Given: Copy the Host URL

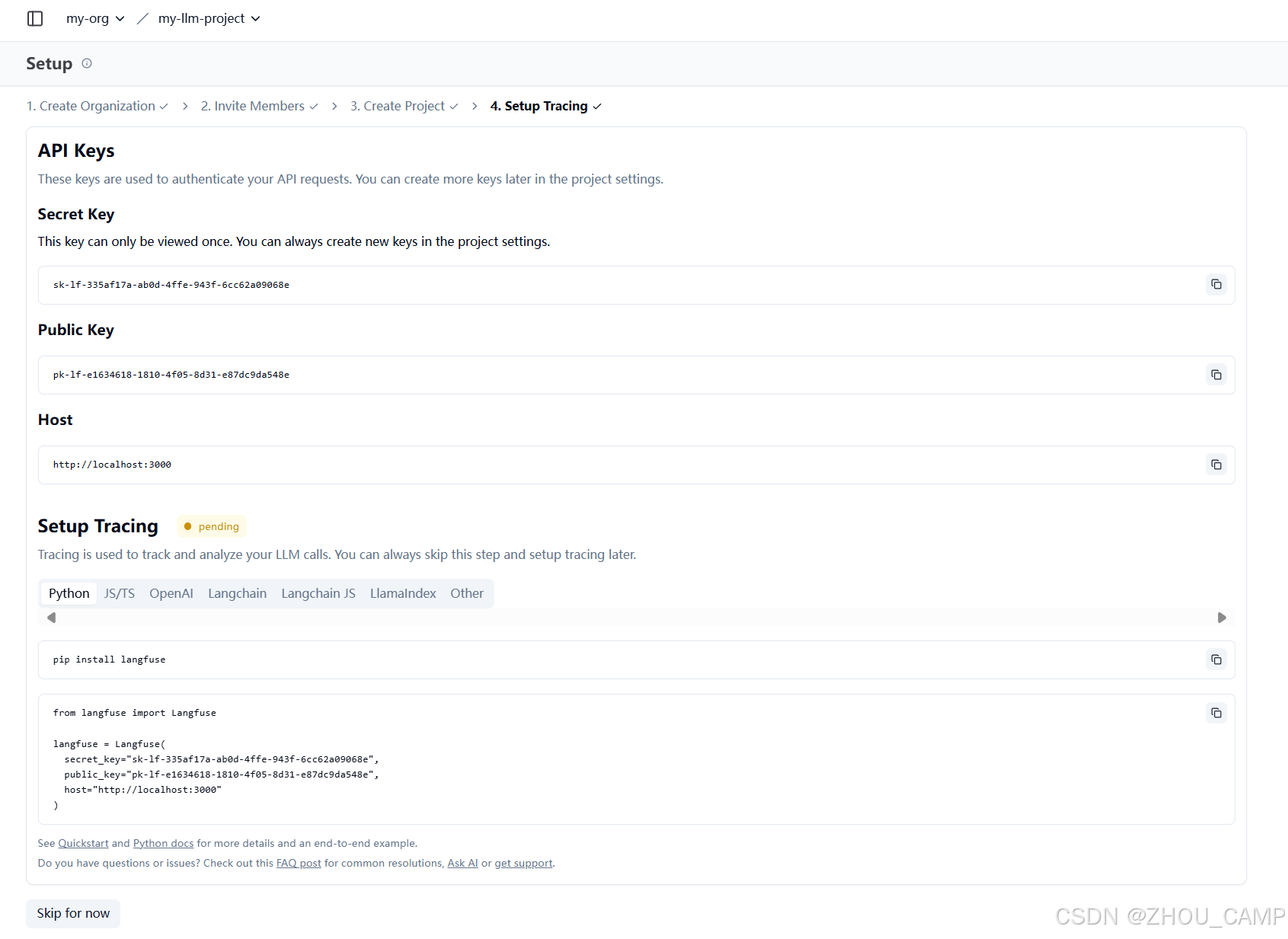Looking at the screenshot, I should tap(1216, 465).
